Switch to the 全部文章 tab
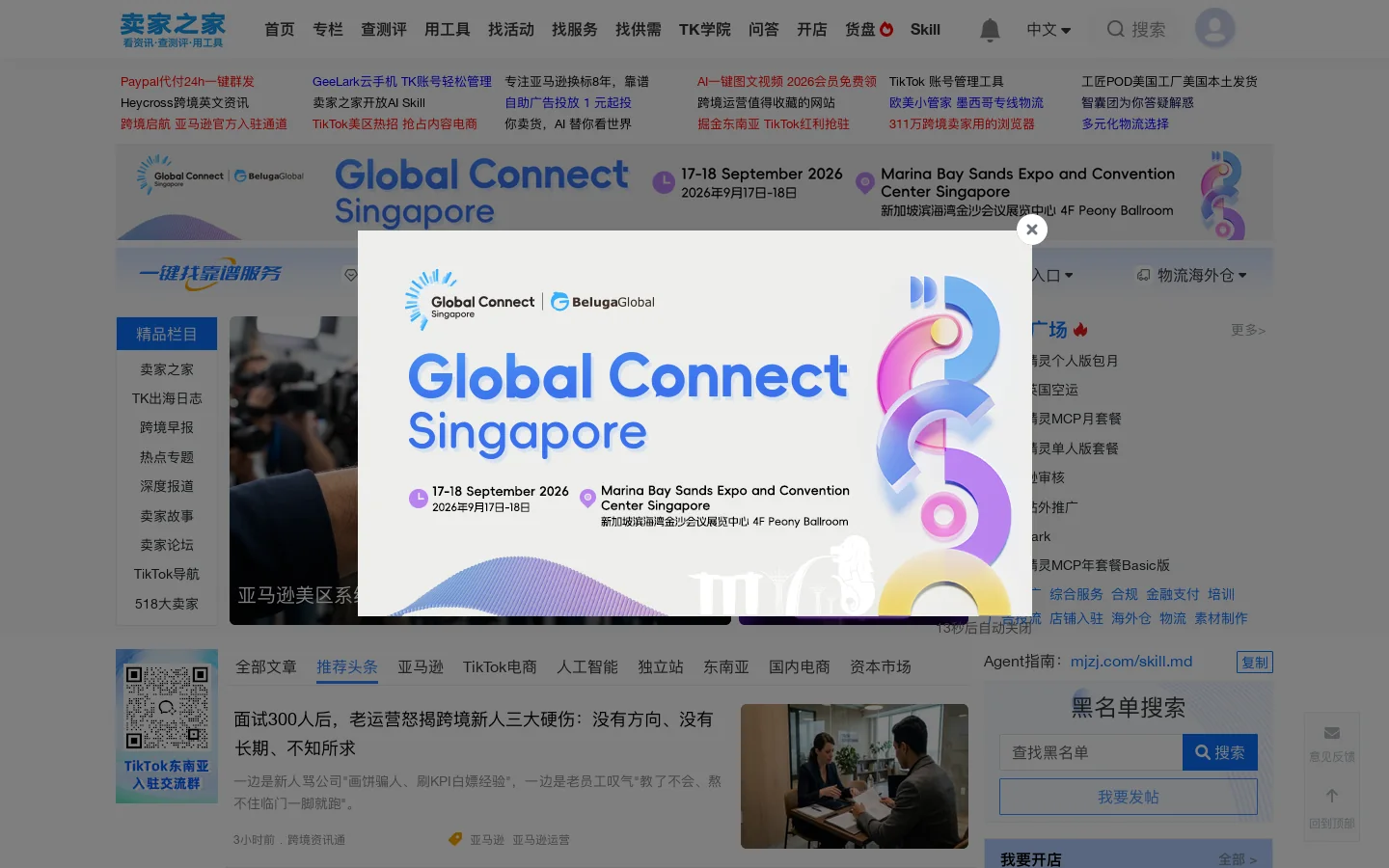 coord(266,667)
